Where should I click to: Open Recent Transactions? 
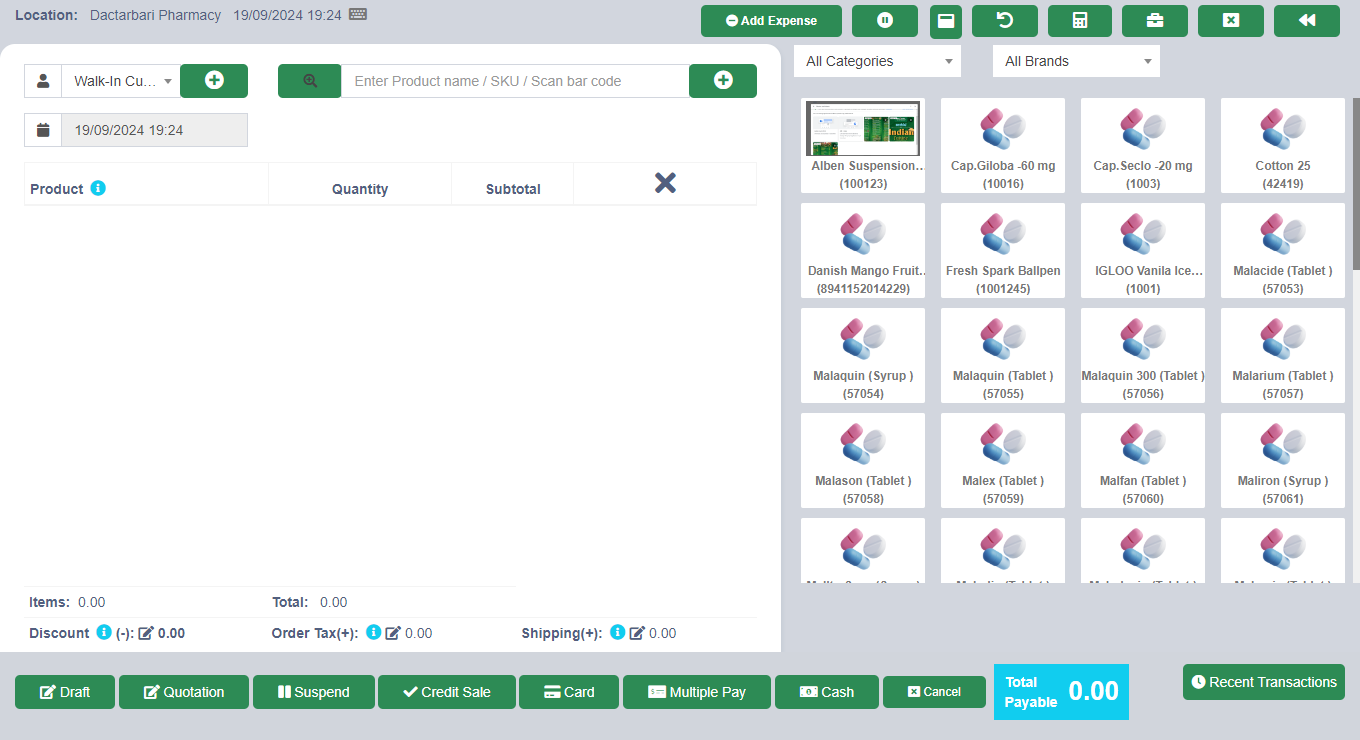pyautogui.click(x=1263, y=682)
